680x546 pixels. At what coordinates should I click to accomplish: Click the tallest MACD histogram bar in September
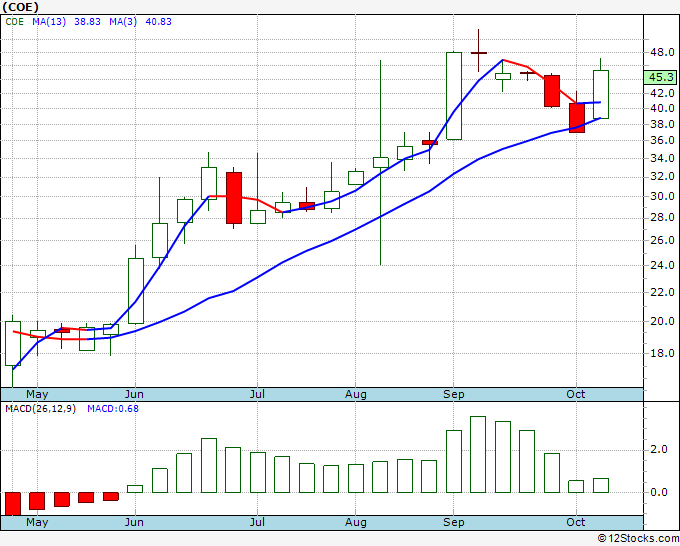(478, 454)
